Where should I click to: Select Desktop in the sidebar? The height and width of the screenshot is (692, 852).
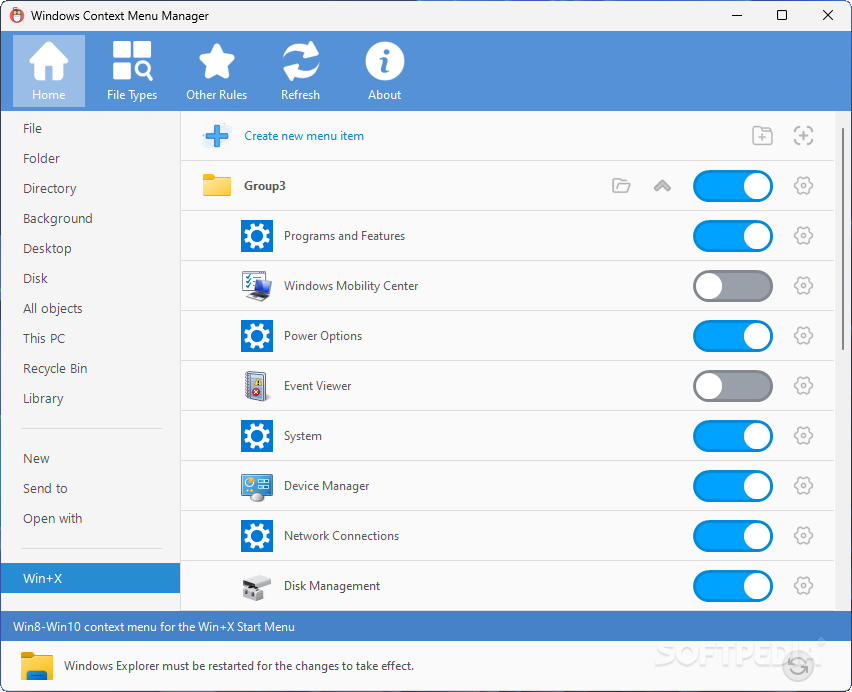point(90,248)
